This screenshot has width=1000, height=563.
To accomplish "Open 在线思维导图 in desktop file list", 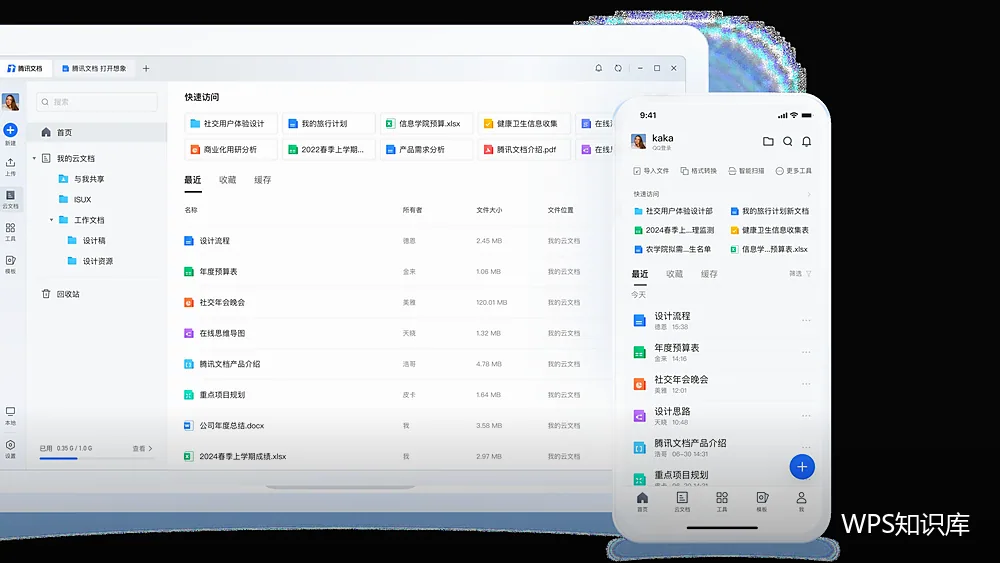I will pos(222,333).
